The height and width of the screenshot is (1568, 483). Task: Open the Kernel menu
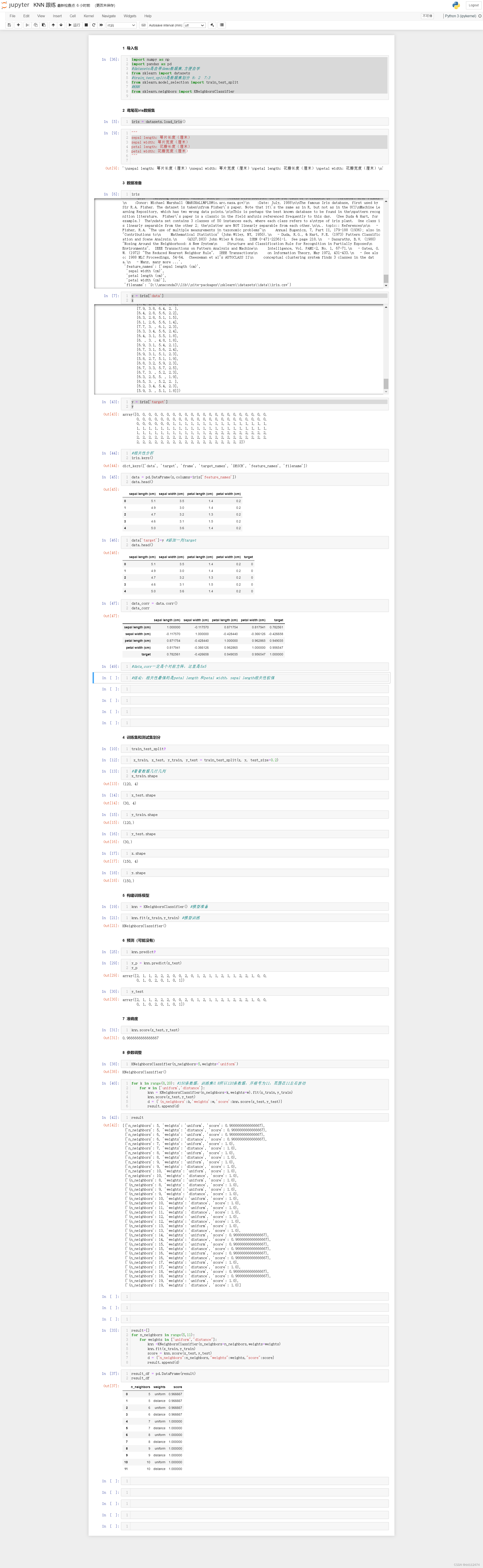click(89, 16)
